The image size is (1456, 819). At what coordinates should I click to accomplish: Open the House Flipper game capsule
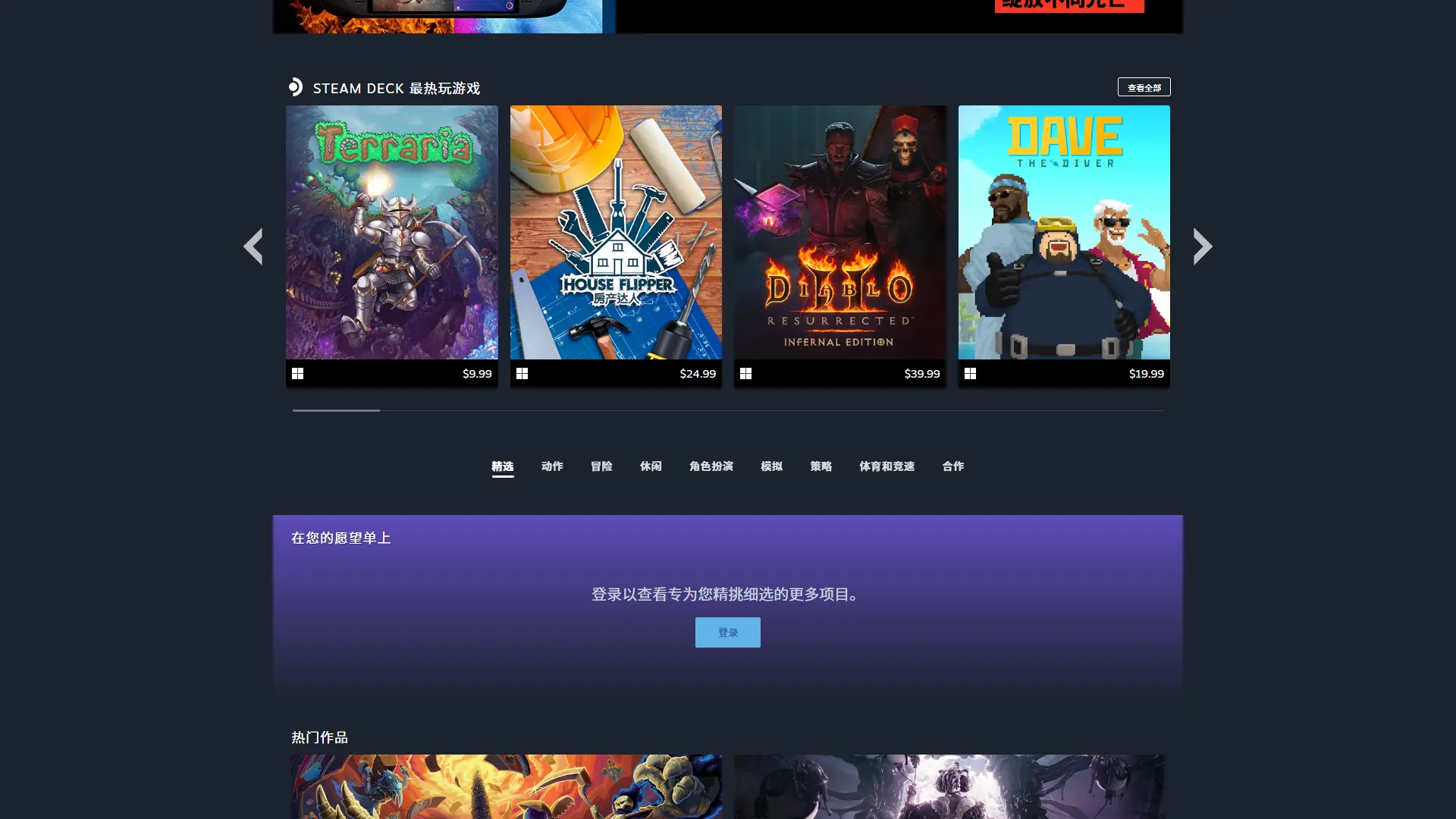click(616, 232)
